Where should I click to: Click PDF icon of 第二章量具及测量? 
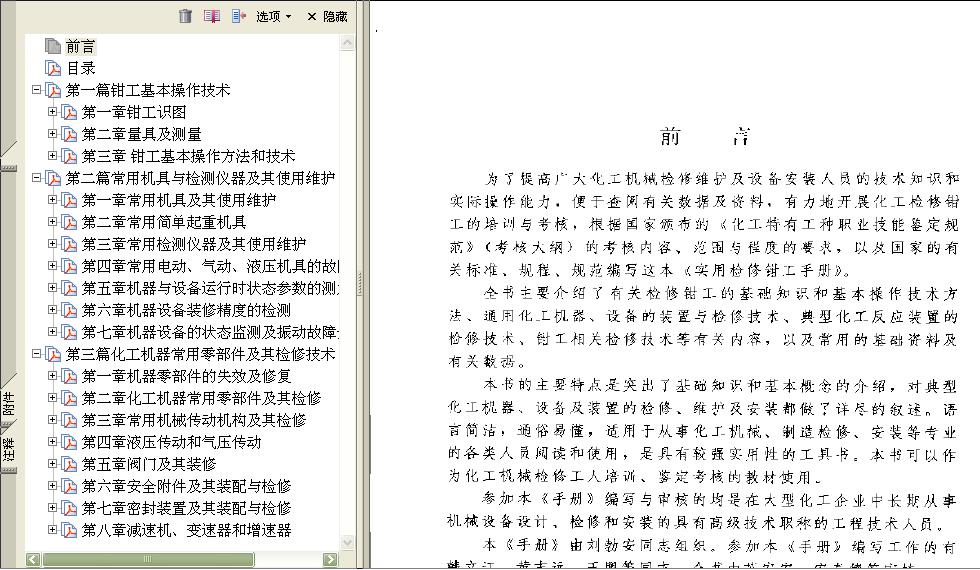point(69,134)
